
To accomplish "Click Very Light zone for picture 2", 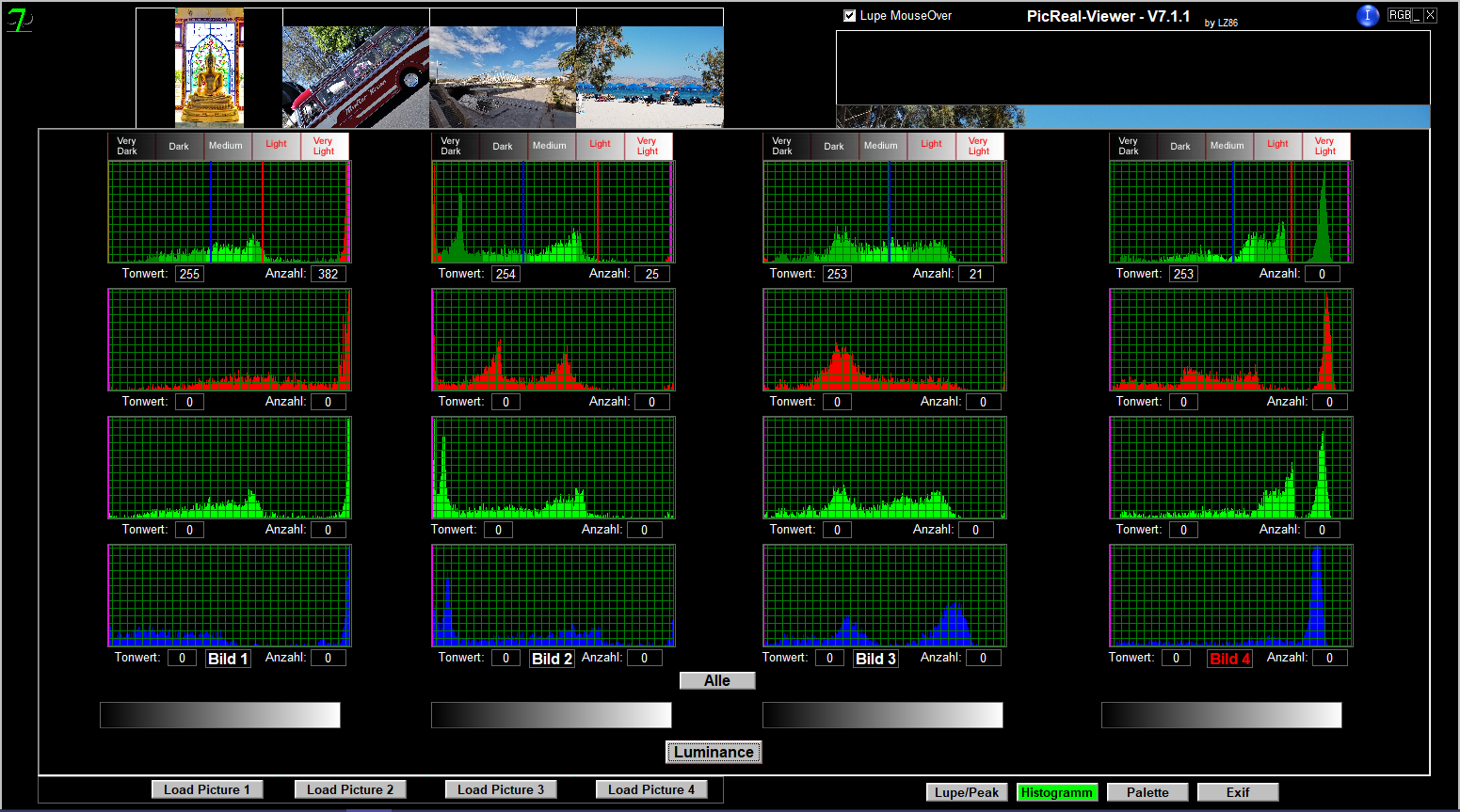I will pyautogui.click(x=649, y=146).
